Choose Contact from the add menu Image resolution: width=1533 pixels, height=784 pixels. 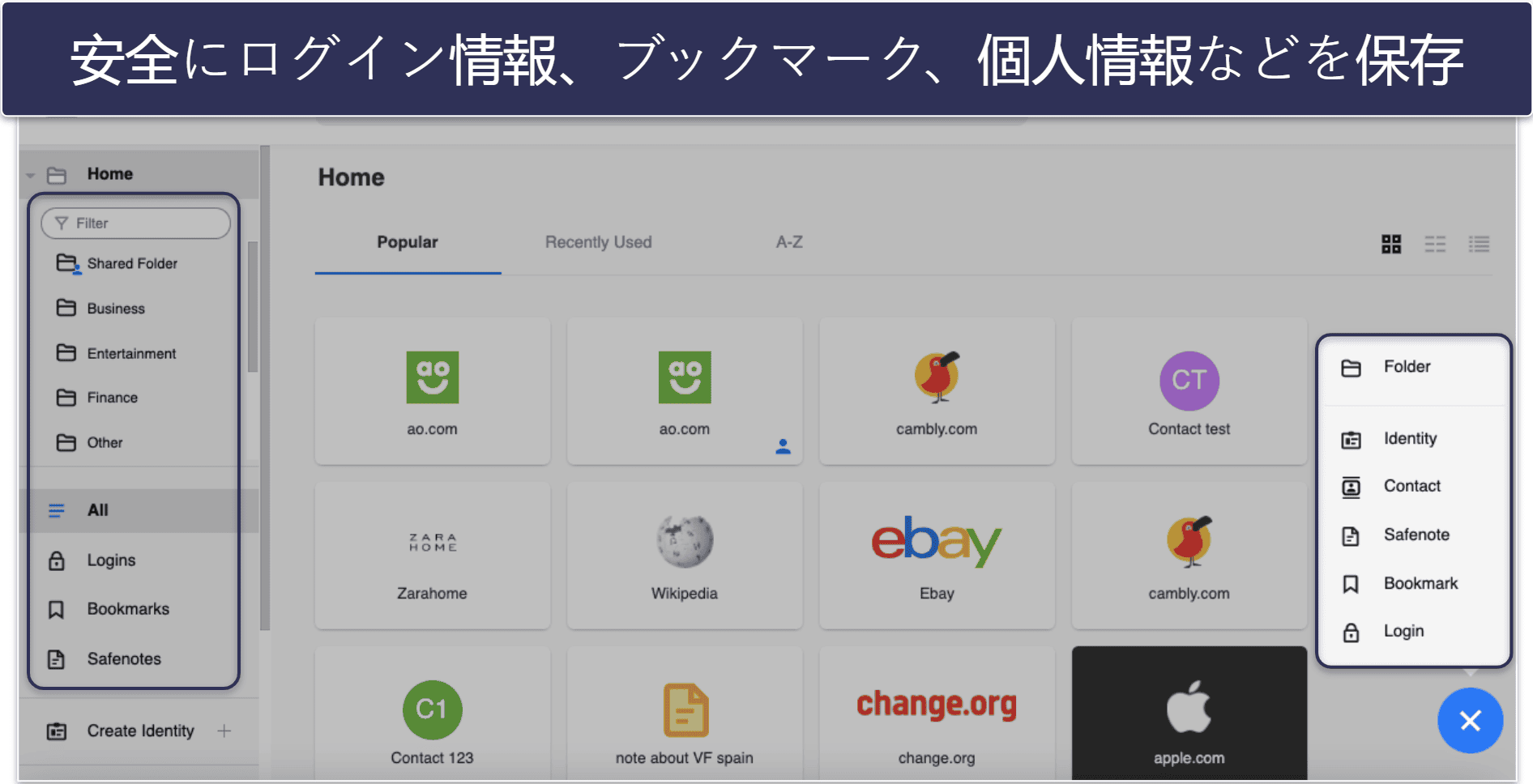[x=1414, y=487]
